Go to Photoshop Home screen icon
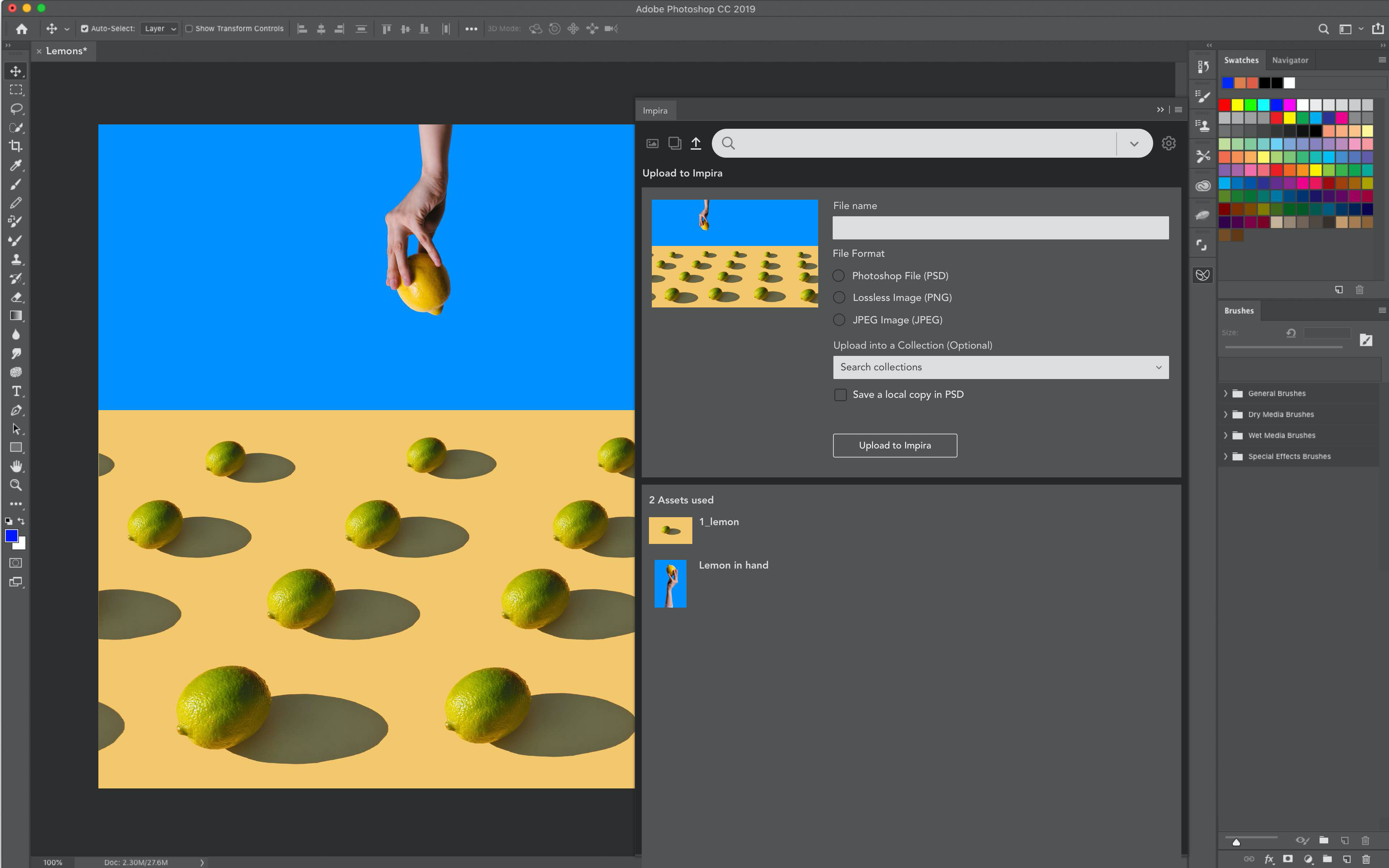 [22, 29]
